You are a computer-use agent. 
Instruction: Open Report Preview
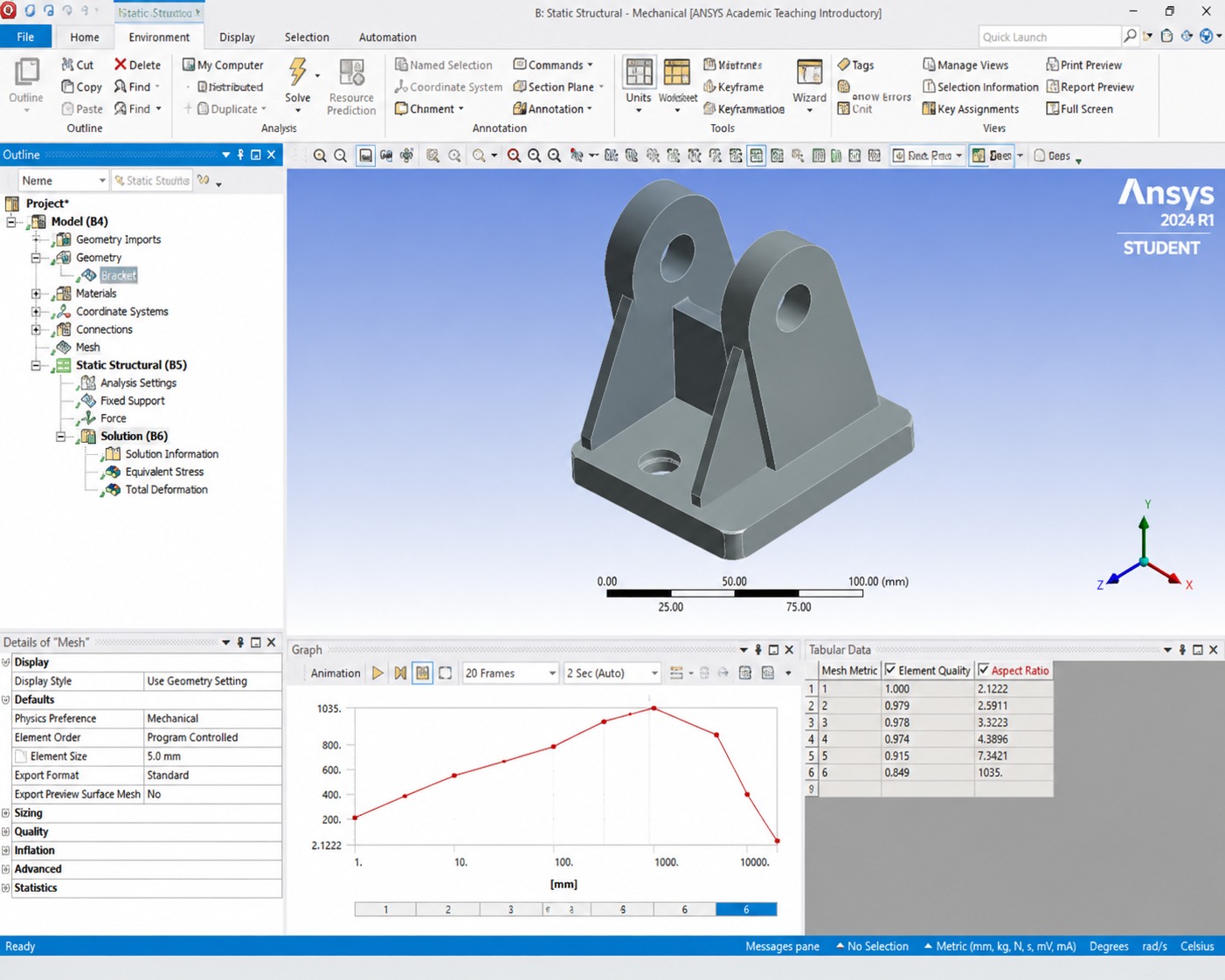tap(1090, 86)
